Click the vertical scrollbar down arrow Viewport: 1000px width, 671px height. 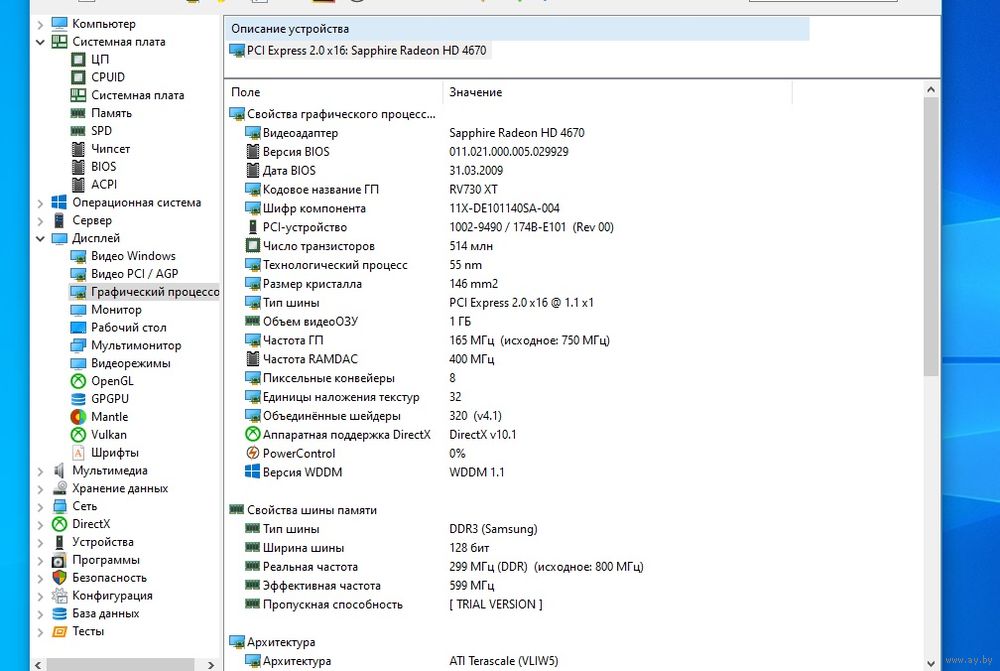pyautogui.click(x=930, y=663)
